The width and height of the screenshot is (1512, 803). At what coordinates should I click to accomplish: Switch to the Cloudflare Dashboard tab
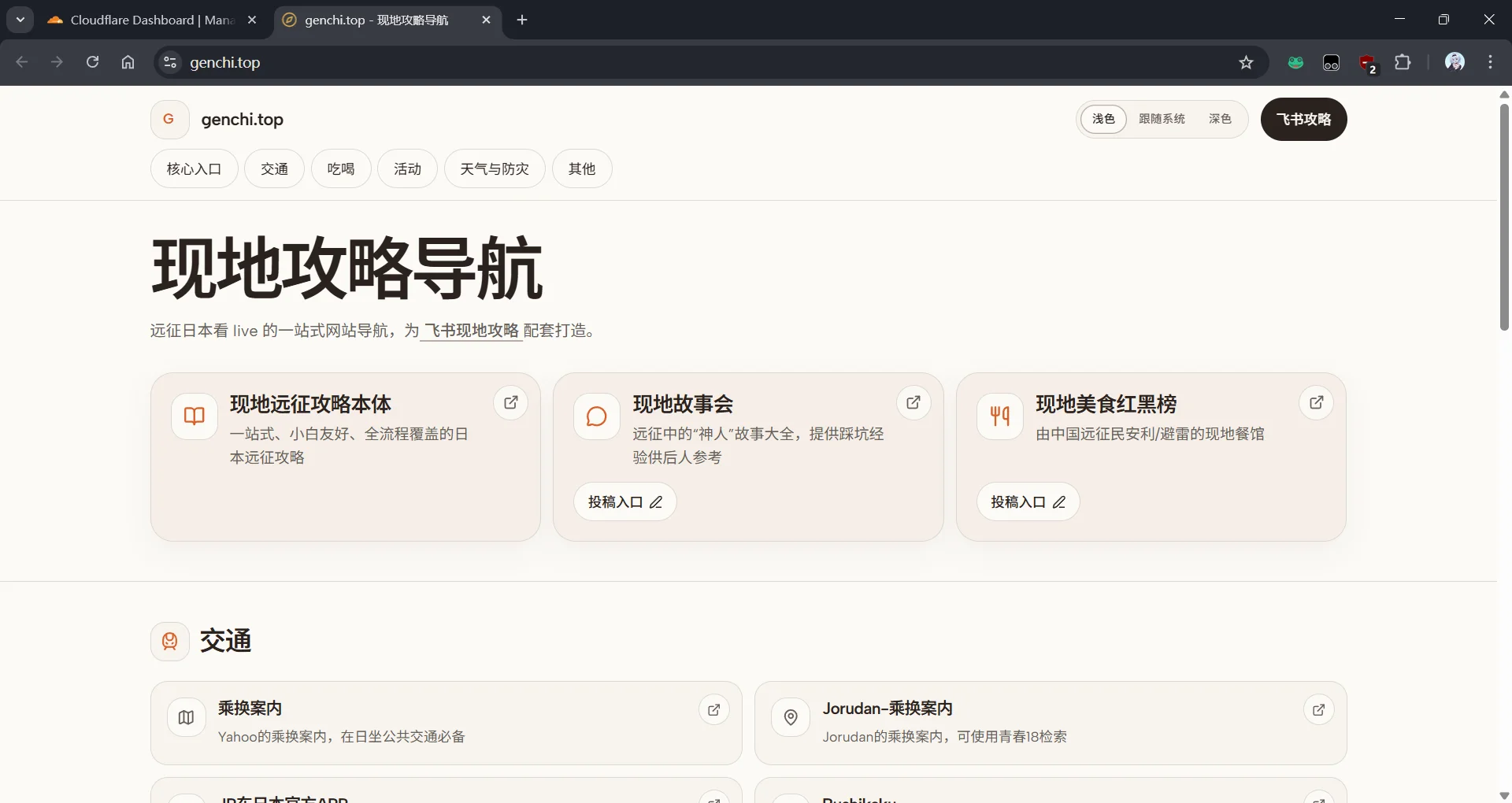pyautogui.click(x=142, y=20)
